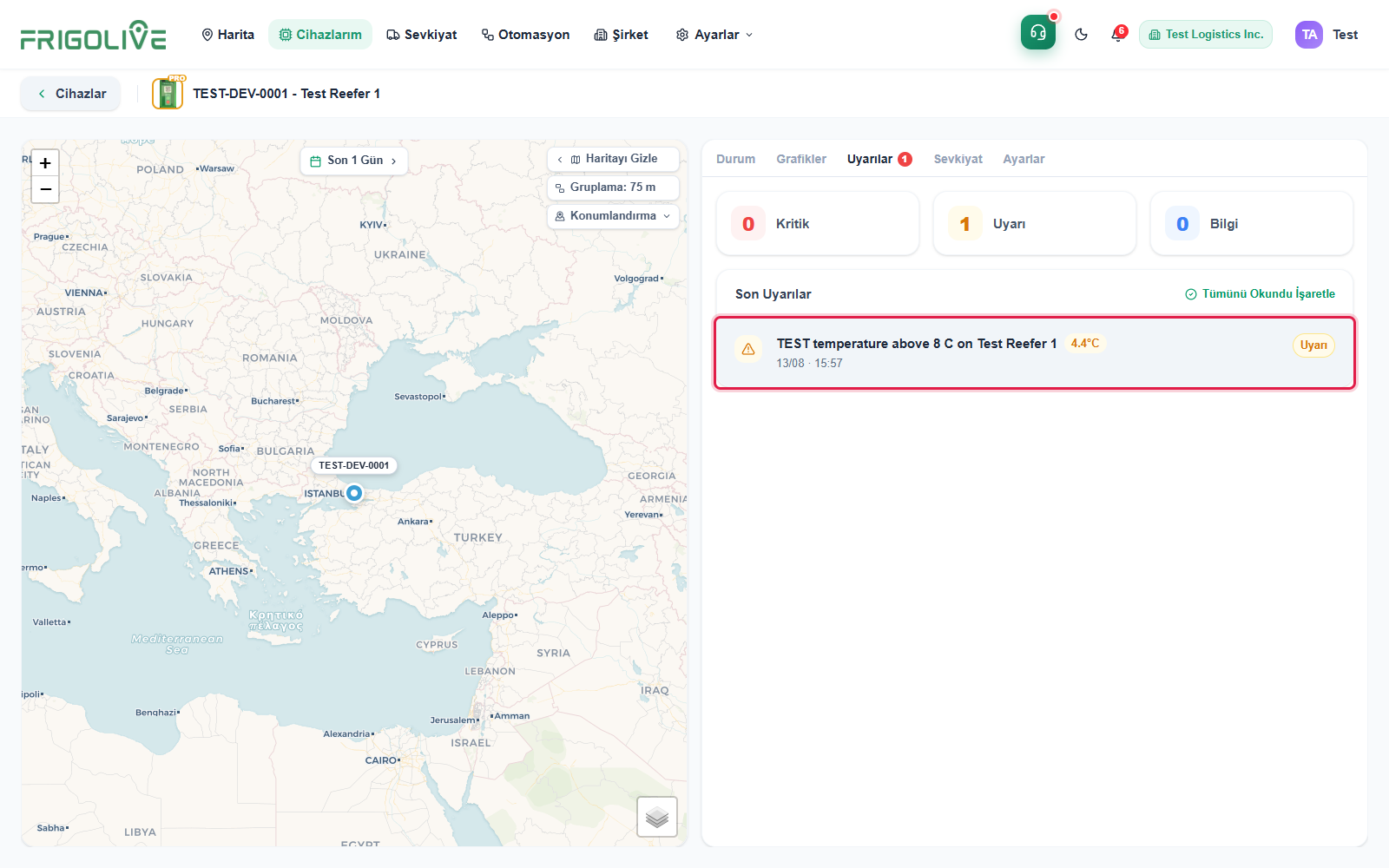Expand the Konumlandırma dropdown
Viewport: 1389px width, 868px height.
(x=614, y=216)
